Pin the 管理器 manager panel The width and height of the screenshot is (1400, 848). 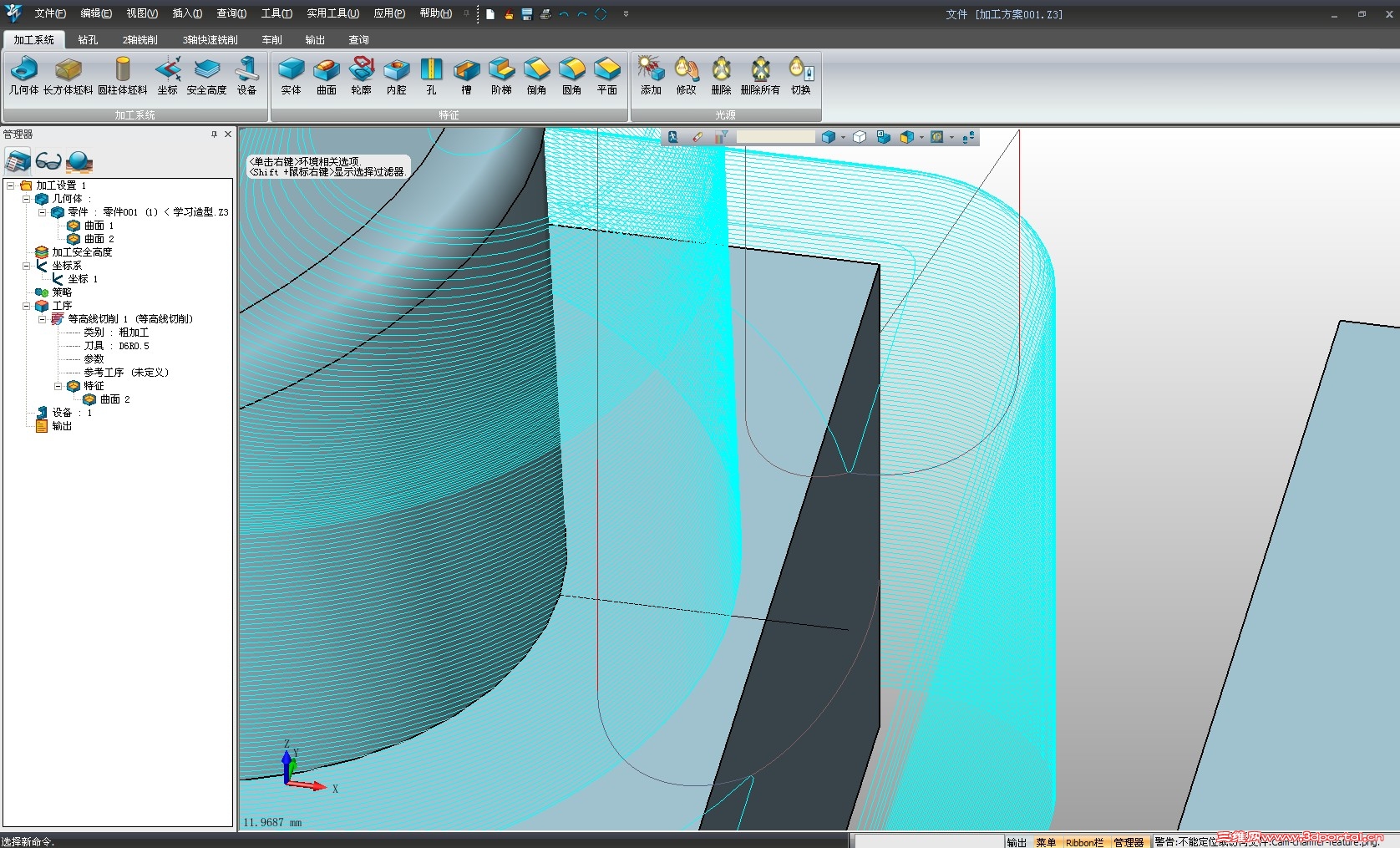[x=214, y=134]
